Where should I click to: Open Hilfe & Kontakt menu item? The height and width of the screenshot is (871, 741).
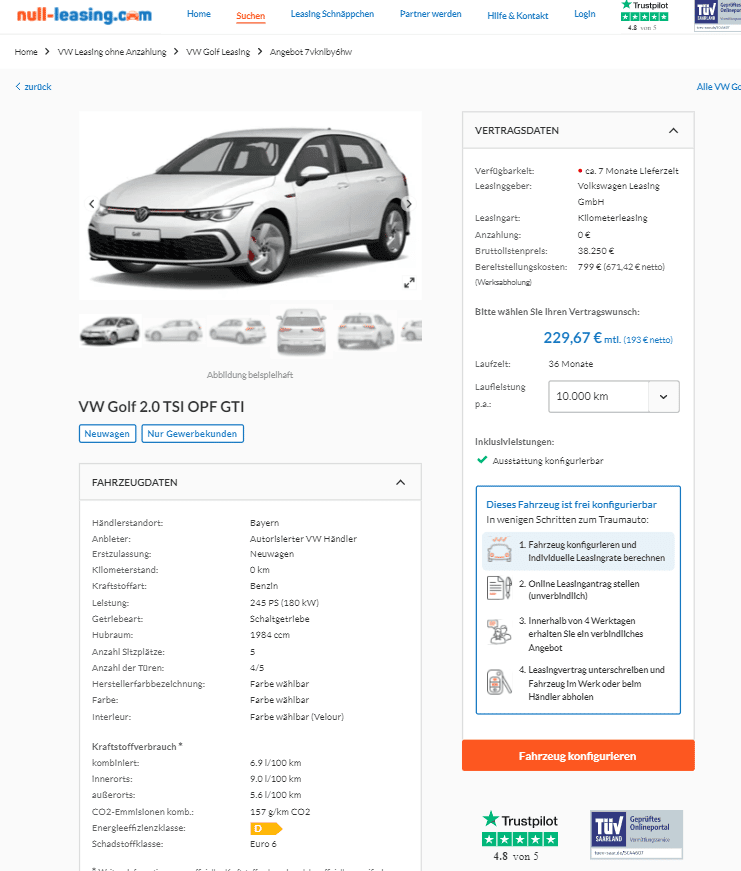[518, 16]
